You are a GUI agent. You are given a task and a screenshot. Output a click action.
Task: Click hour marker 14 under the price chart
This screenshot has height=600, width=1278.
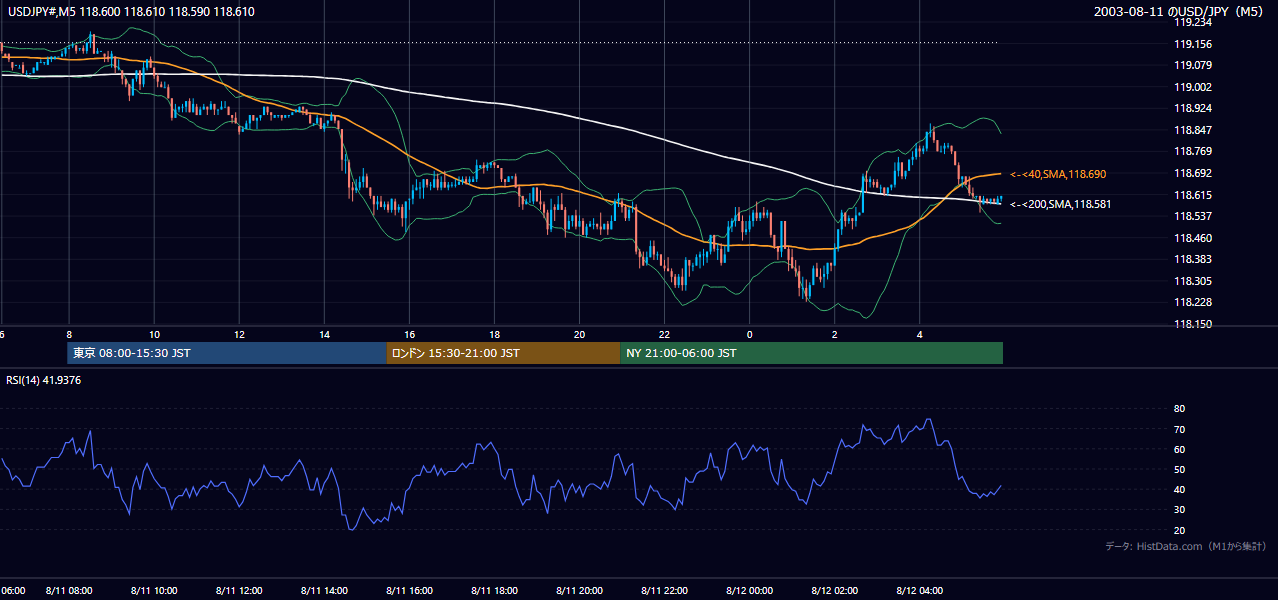[x=324, y=334]
